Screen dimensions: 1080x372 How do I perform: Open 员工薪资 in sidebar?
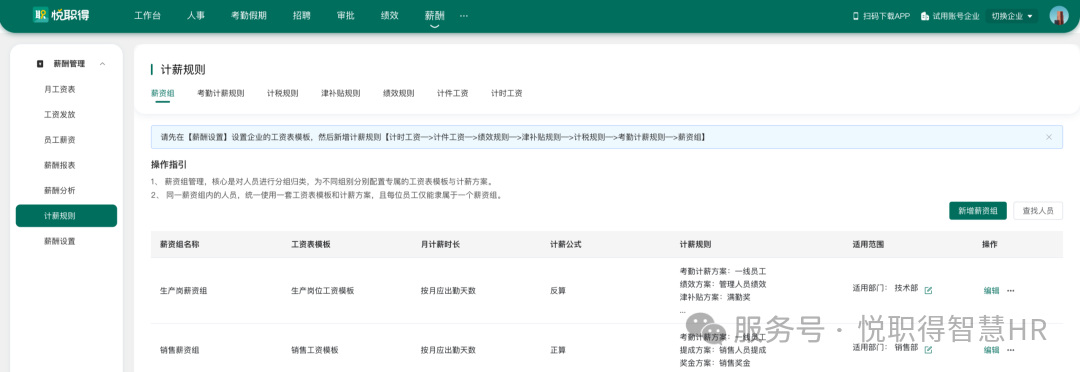59,140
